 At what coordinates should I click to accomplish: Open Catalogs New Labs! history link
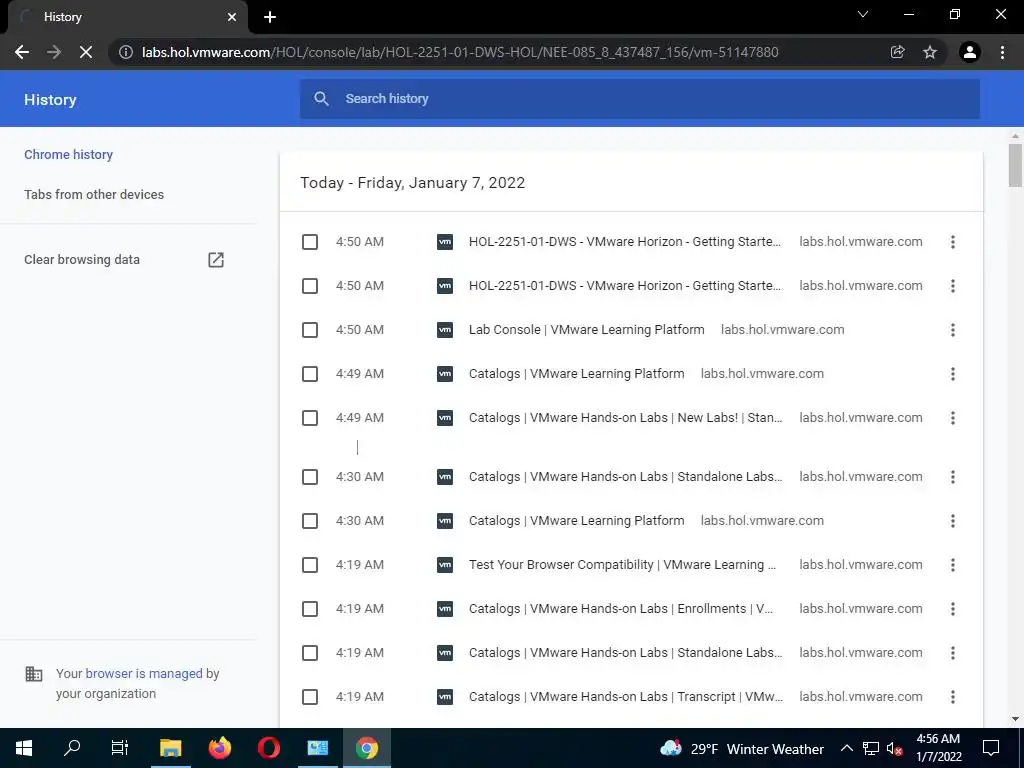[x=625, y=418]
